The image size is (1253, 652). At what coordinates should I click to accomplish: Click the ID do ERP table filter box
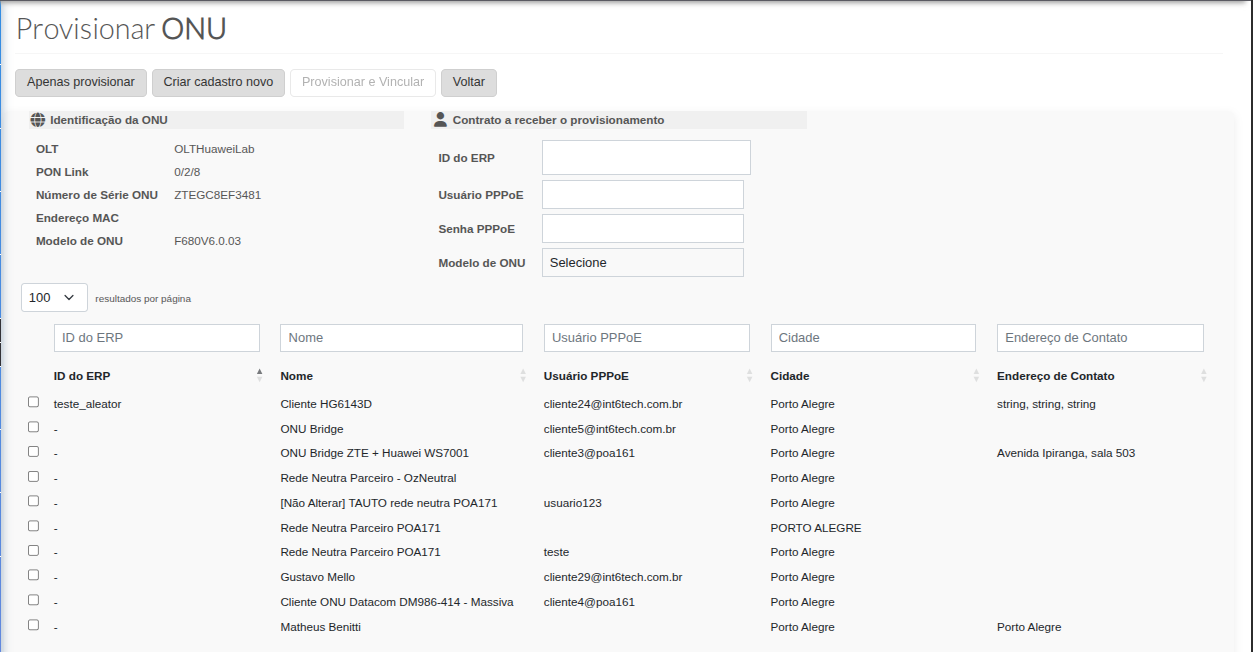point(157,338)
